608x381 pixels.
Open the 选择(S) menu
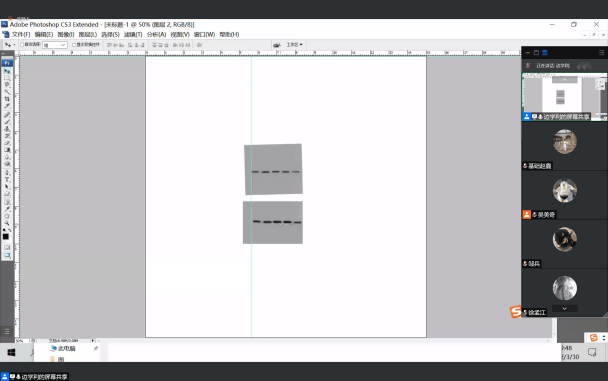[111, 34]
